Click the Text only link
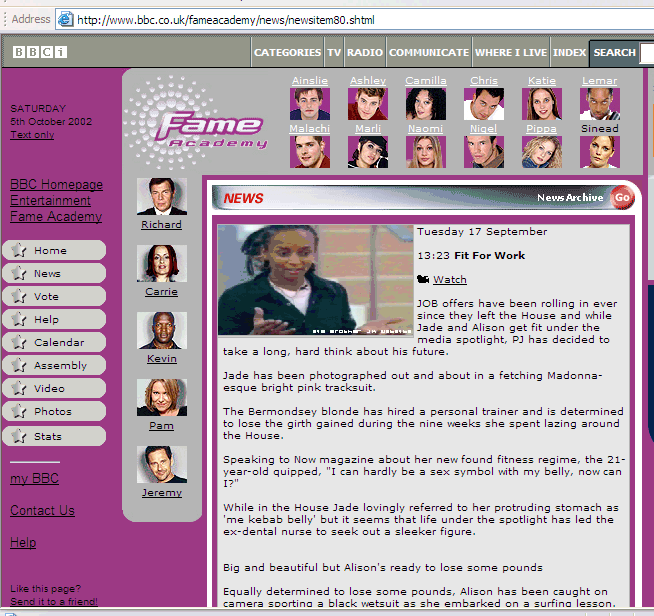 [32, 134]
